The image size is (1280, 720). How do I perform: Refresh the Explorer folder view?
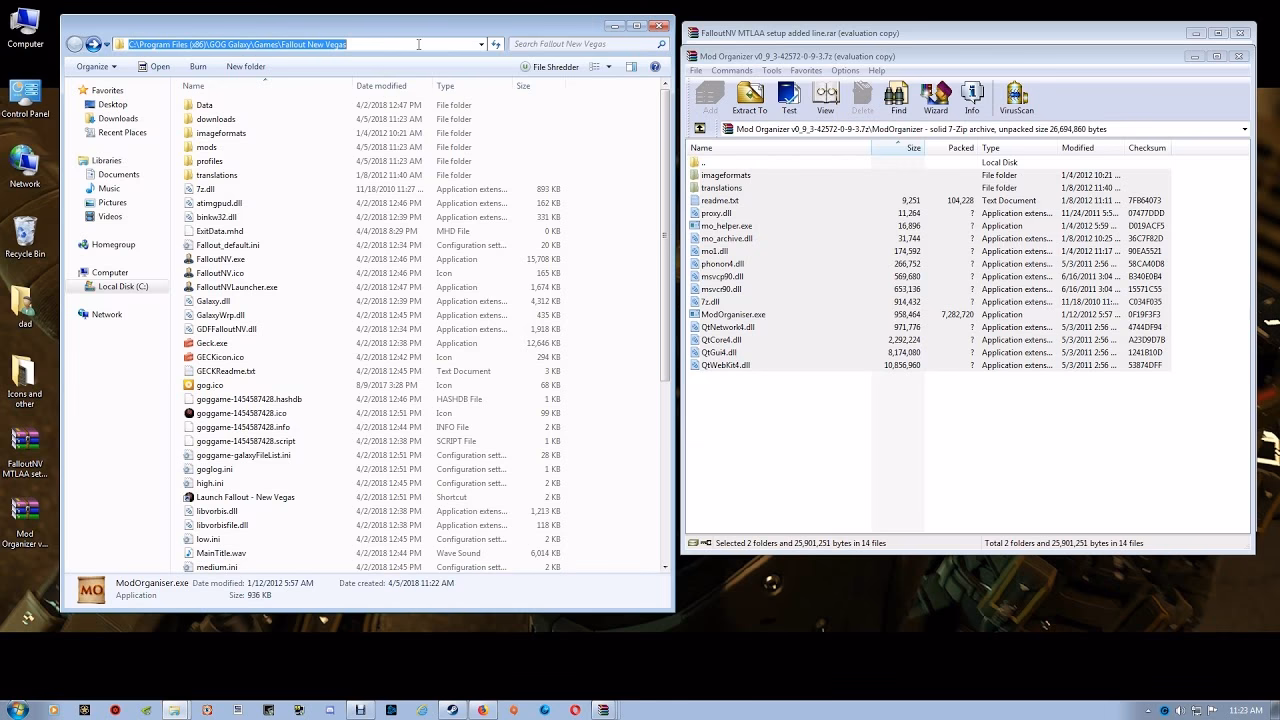(496, 44)
